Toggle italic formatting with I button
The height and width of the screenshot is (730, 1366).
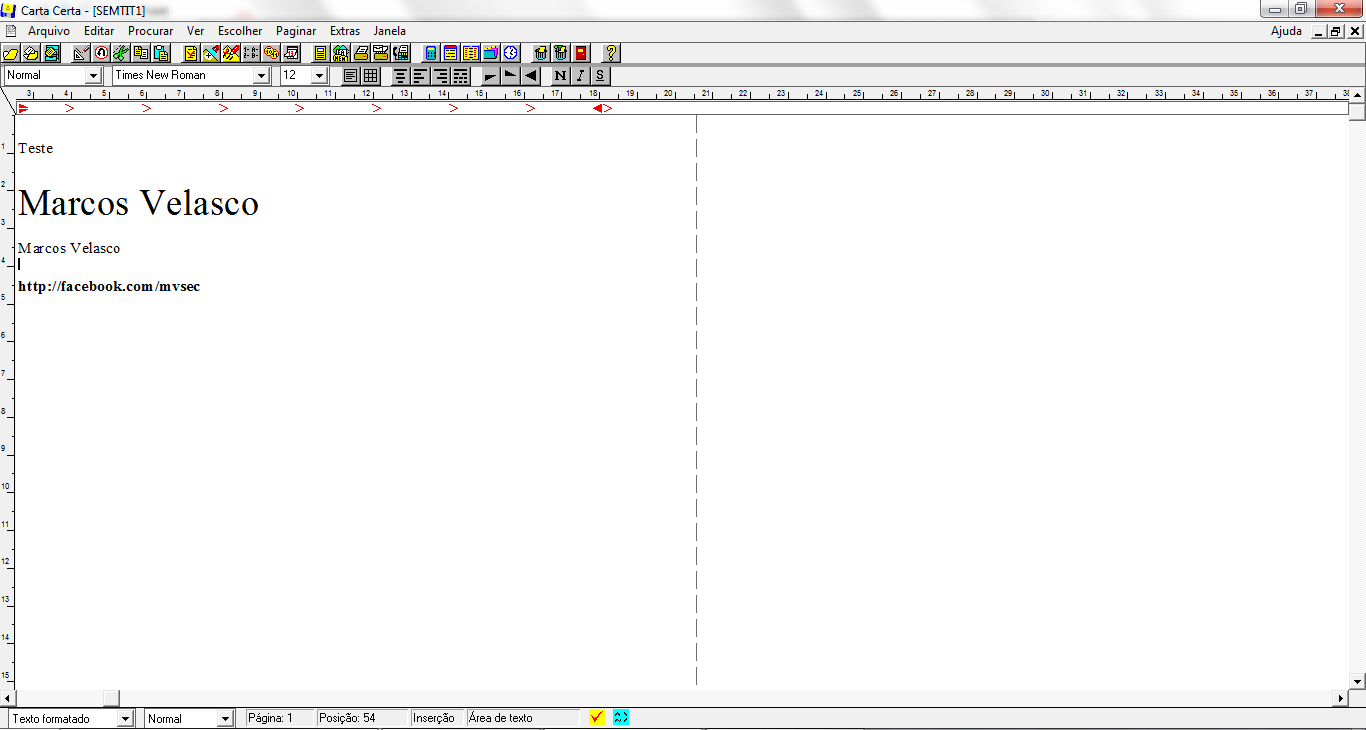coord(580,76)
